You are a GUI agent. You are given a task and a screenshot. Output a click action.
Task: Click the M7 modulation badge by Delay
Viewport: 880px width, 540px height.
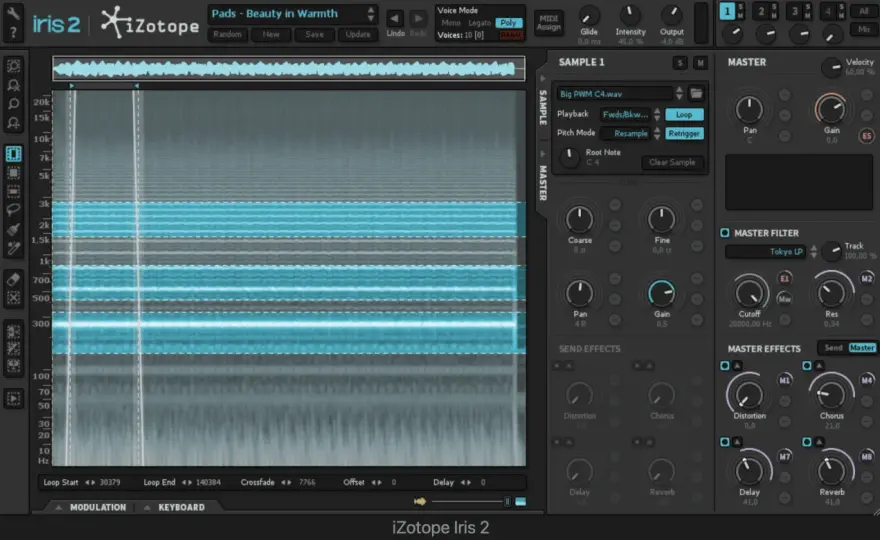click(x=785, y=457)
